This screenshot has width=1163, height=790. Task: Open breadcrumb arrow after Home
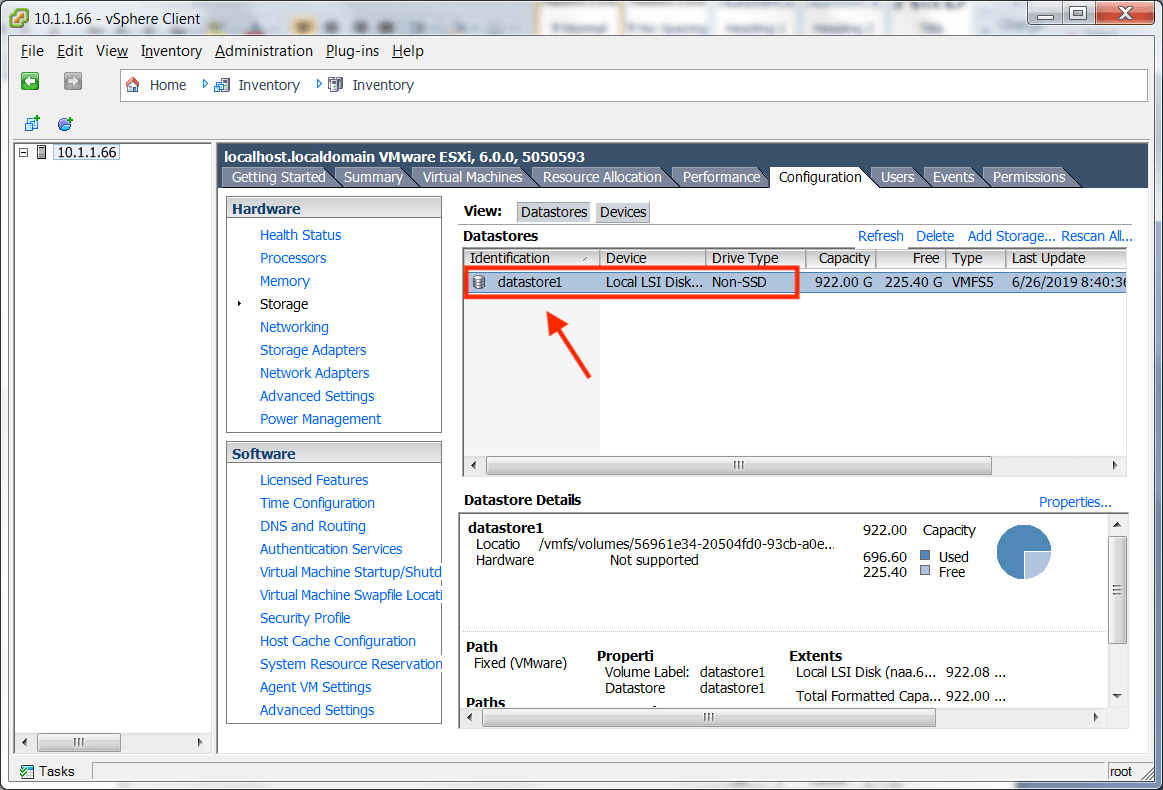205,85
